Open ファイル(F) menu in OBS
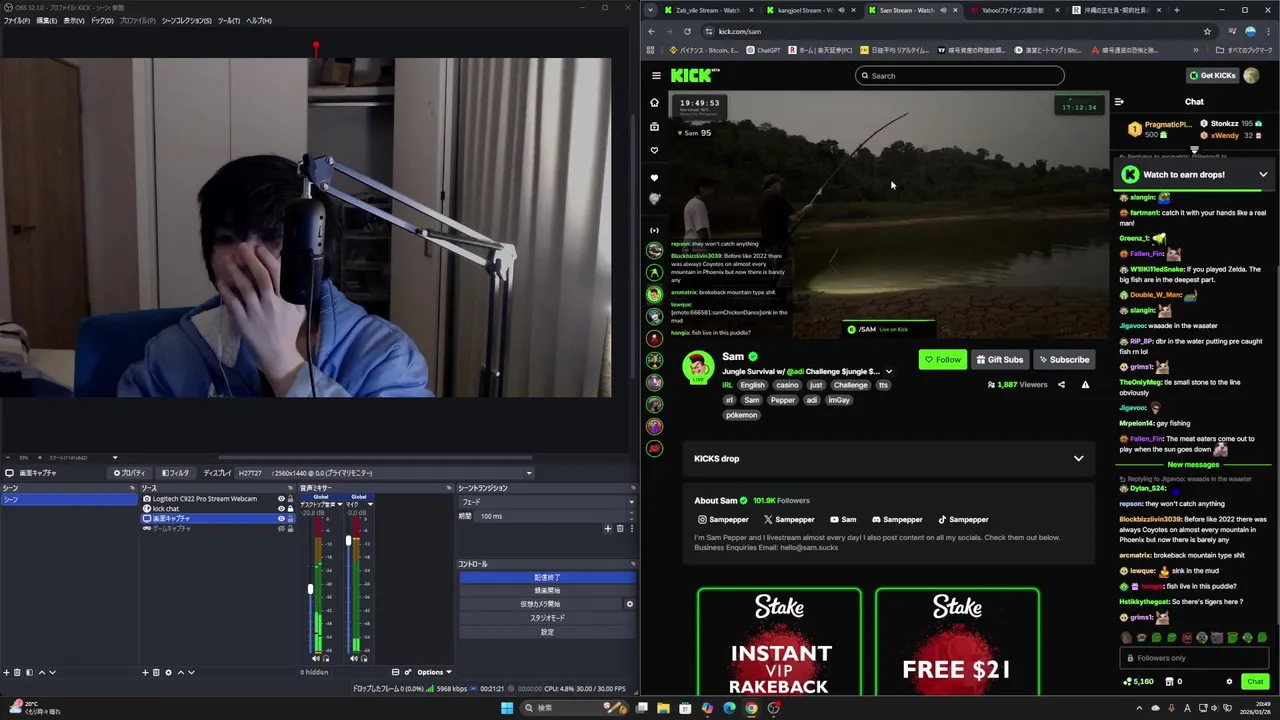This screenshot has height=720, width=1280. click(16, 20)
